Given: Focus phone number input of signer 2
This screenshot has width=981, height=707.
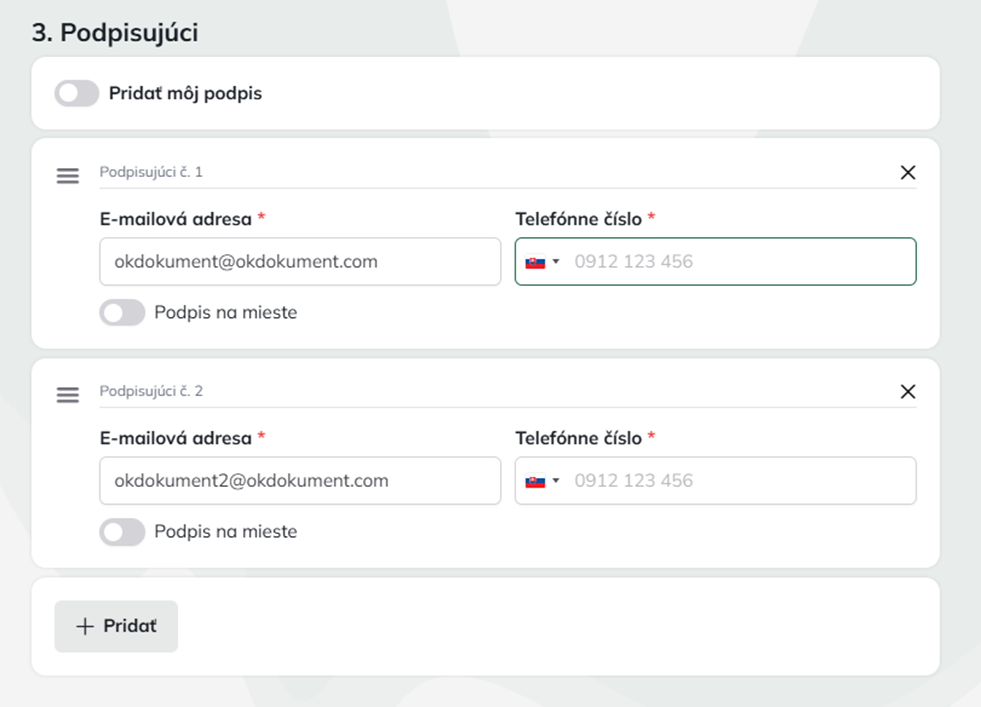Looking at the screenshot, I should coord(738,481).
